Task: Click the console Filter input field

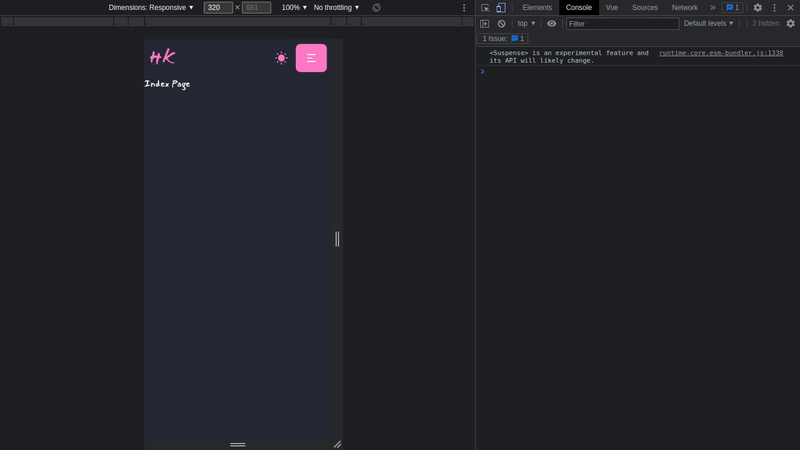Action: [x=622, y=23]
